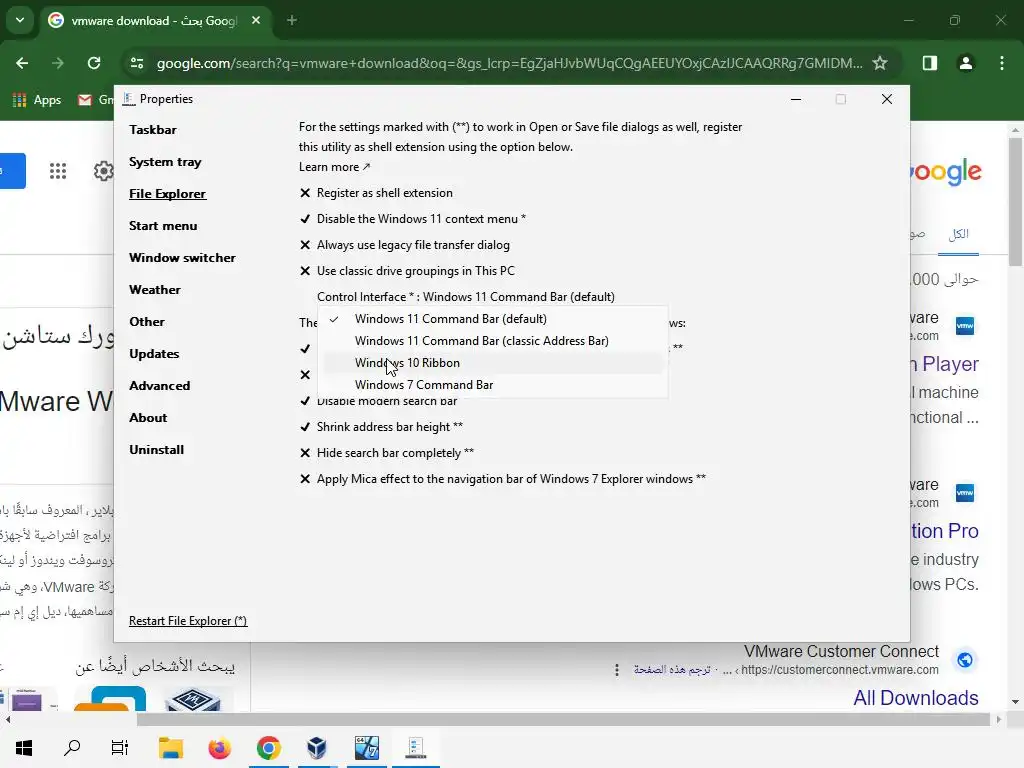
Task: Open Control Interface dropdown setting
Action: [x=466, y=297]
